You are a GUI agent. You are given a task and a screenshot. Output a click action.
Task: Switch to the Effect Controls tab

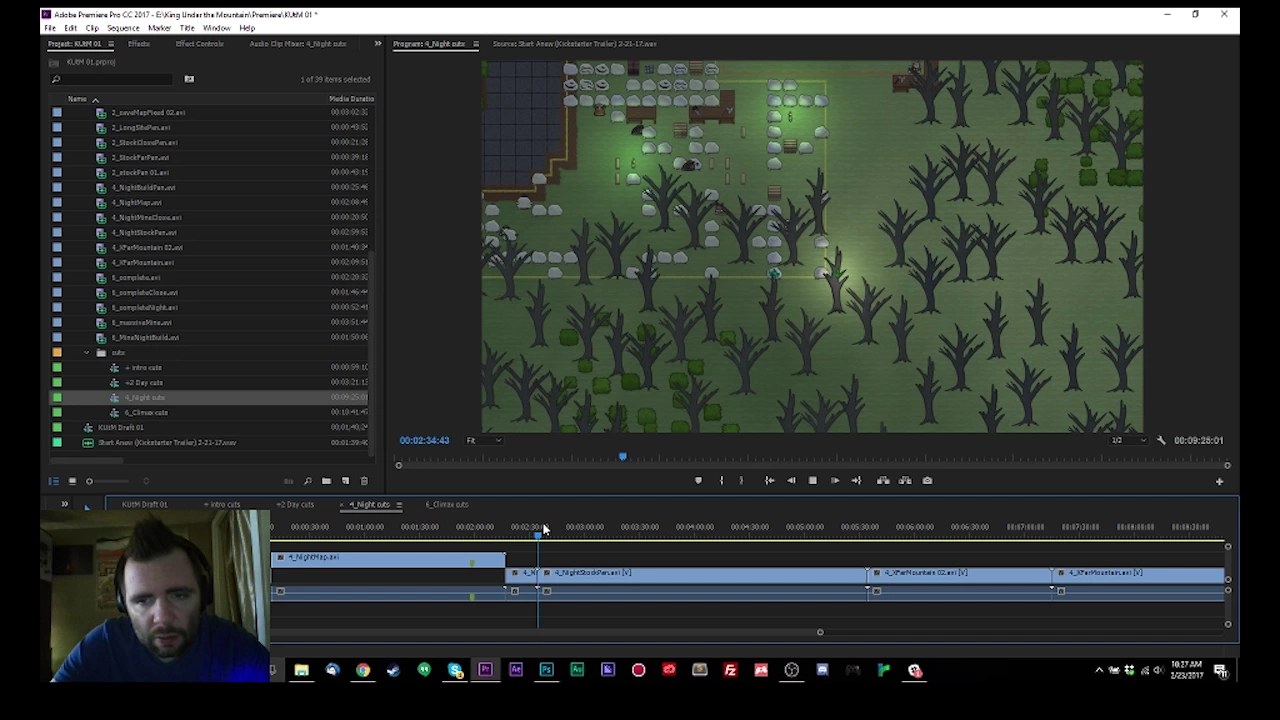pos(200,44)
